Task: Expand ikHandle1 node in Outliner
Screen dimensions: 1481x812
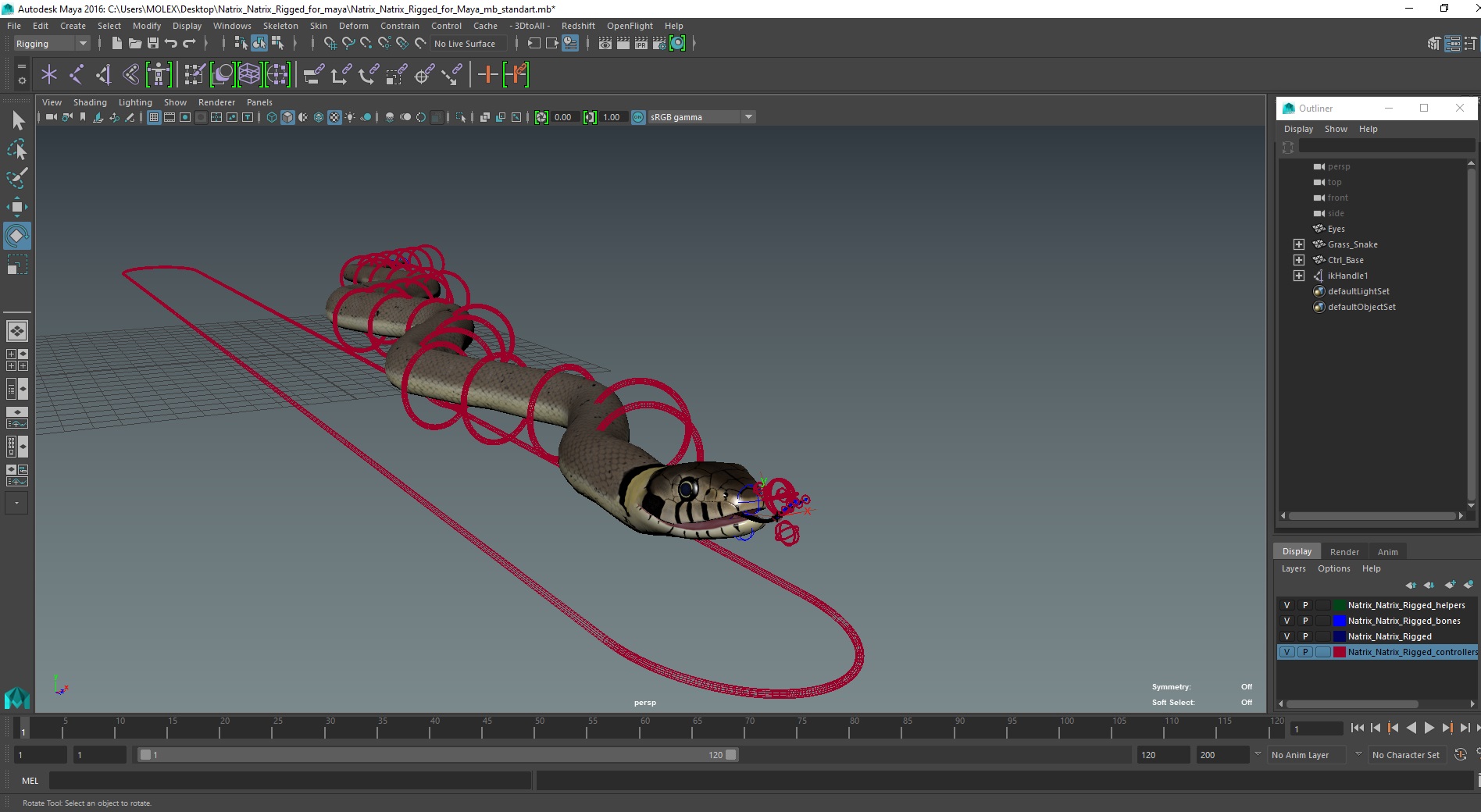Action: [1299, 276]
